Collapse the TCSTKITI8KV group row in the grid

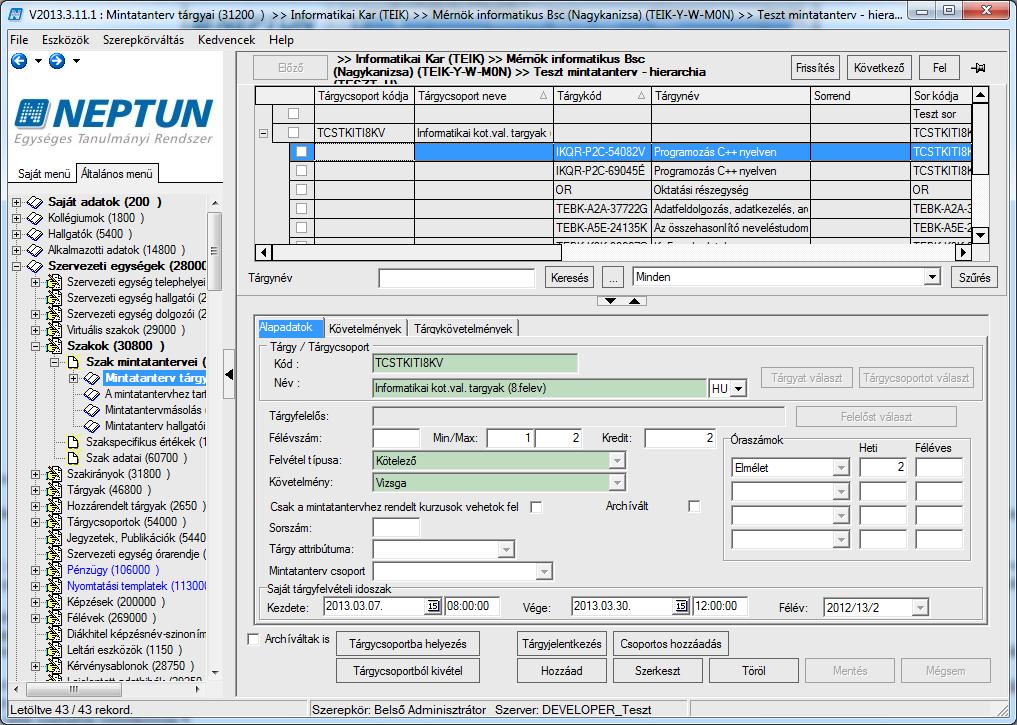click(263, 134)
